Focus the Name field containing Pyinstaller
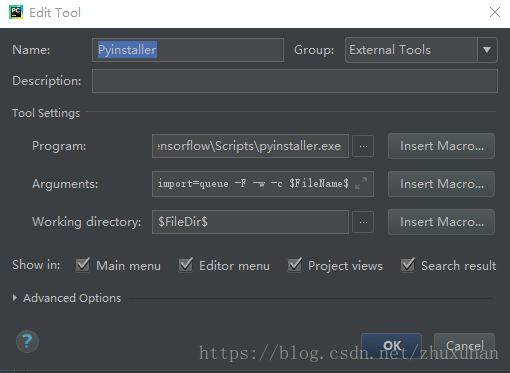The height and width of the screenshot is (373, 510). [x=188, y=50]
